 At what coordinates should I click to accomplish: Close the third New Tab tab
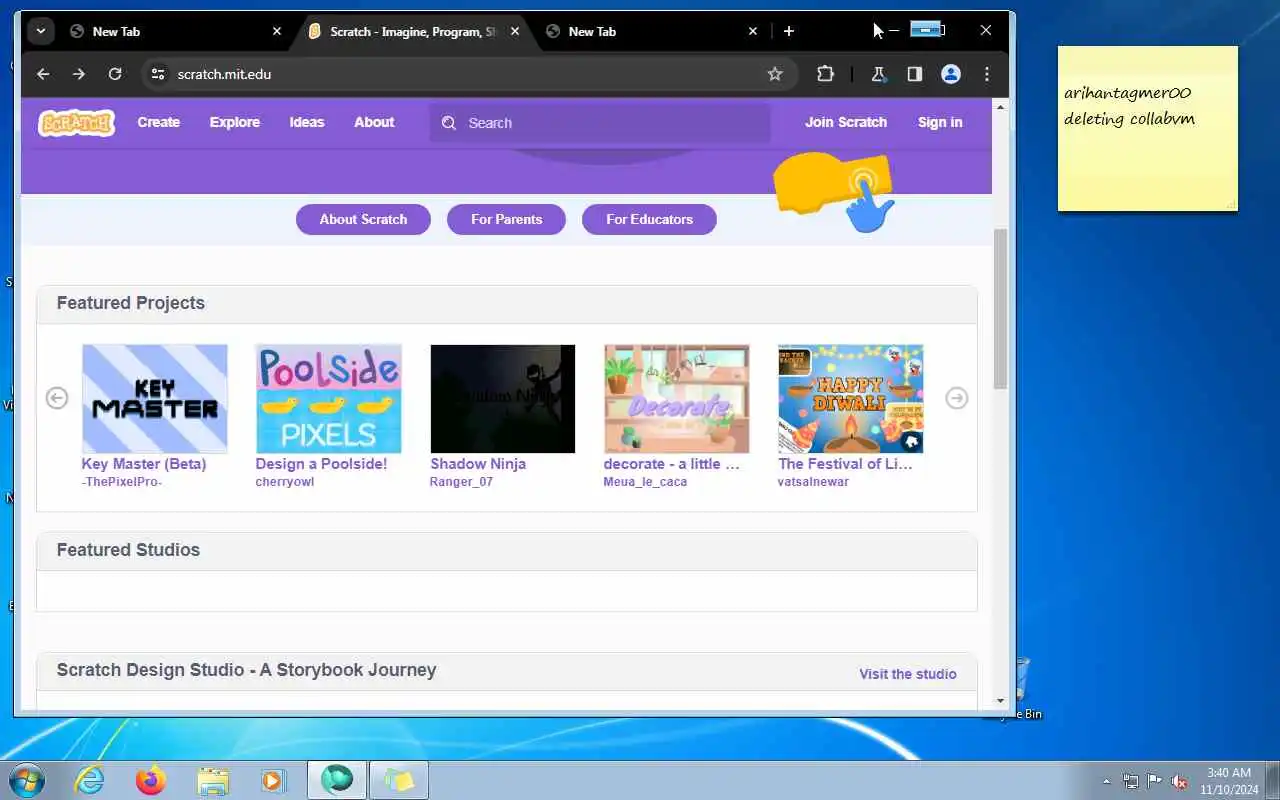tap(753, 31)
